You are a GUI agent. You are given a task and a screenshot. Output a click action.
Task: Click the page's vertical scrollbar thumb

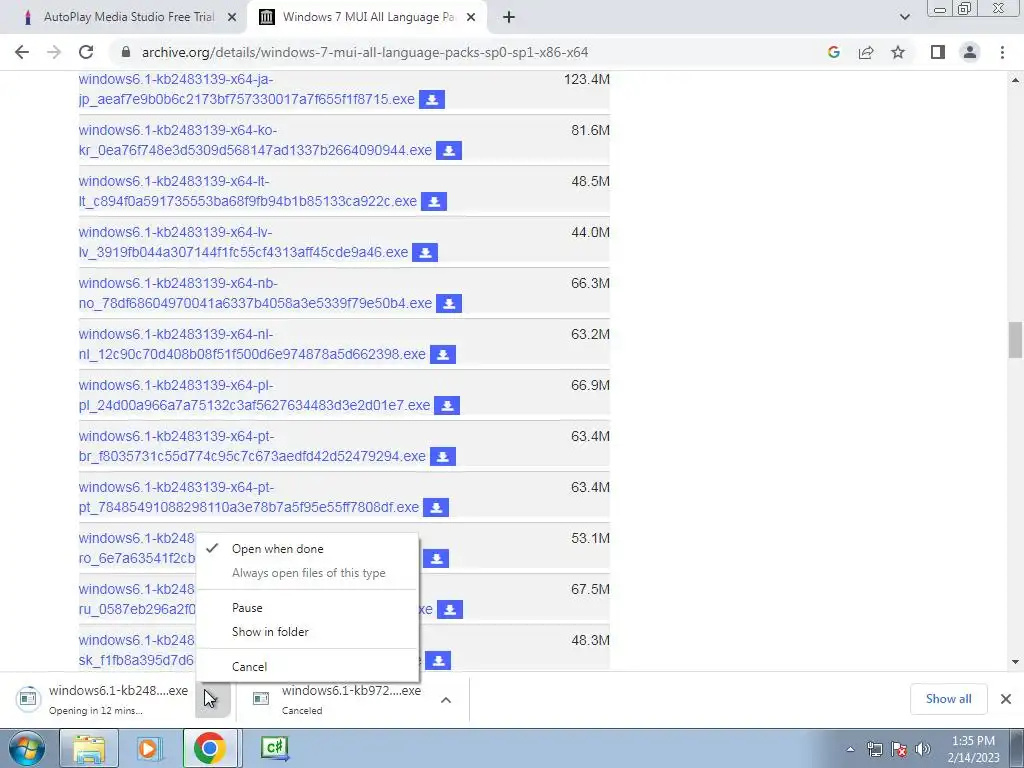(x=1015, y=340)
